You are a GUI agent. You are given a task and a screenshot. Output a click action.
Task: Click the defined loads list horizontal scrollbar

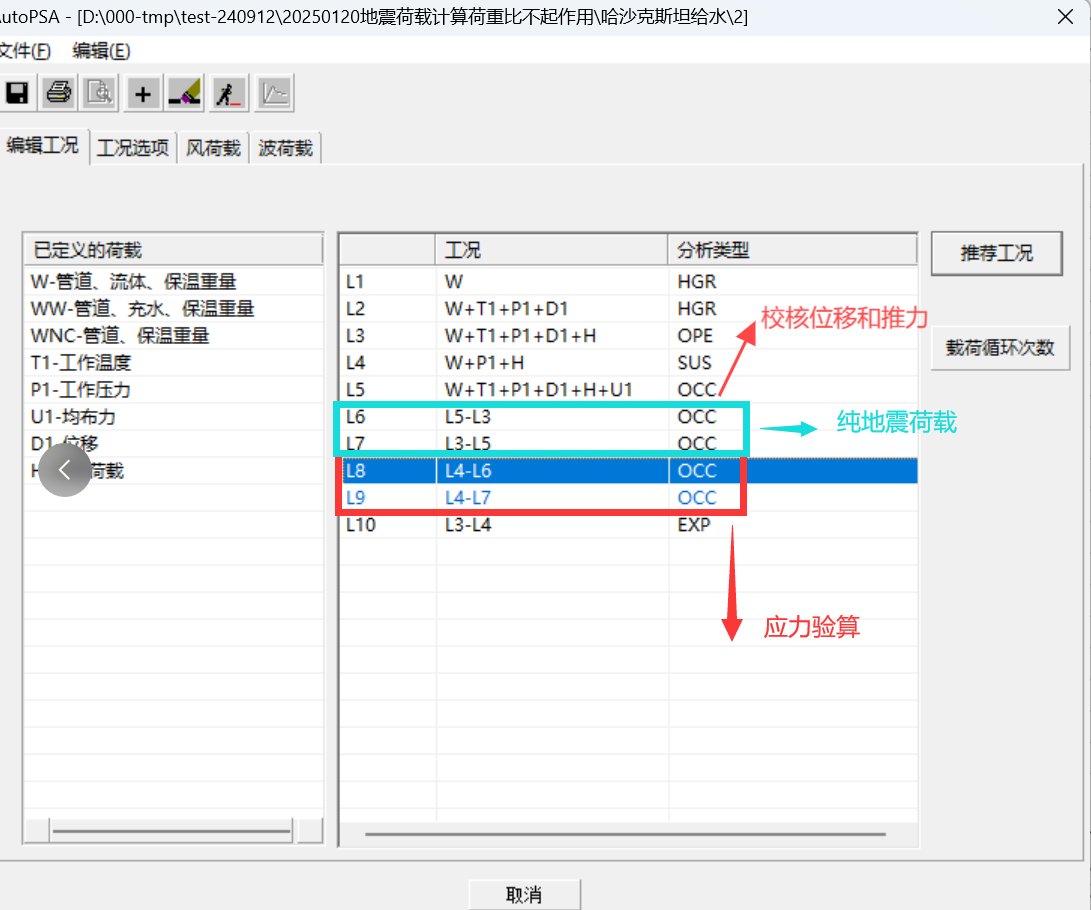pyautogui.click(x=171, y=830)
